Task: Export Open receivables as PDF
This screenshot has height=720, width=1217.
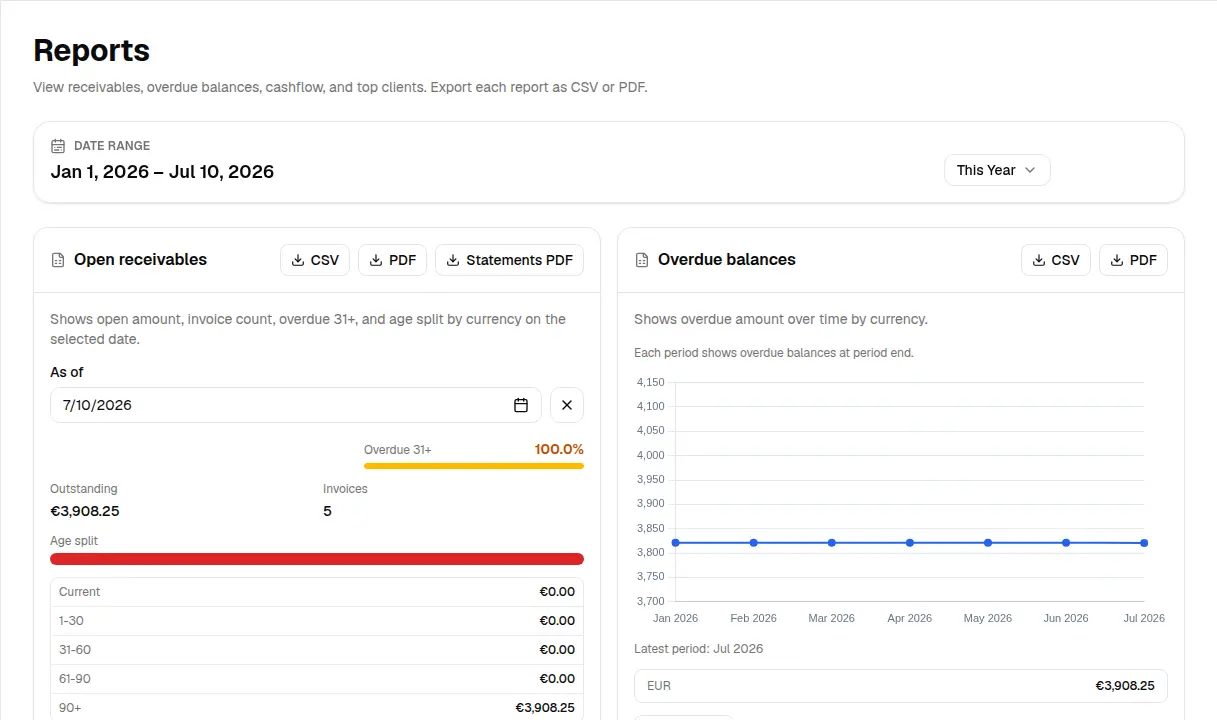Action: click(x=393, y=260)
